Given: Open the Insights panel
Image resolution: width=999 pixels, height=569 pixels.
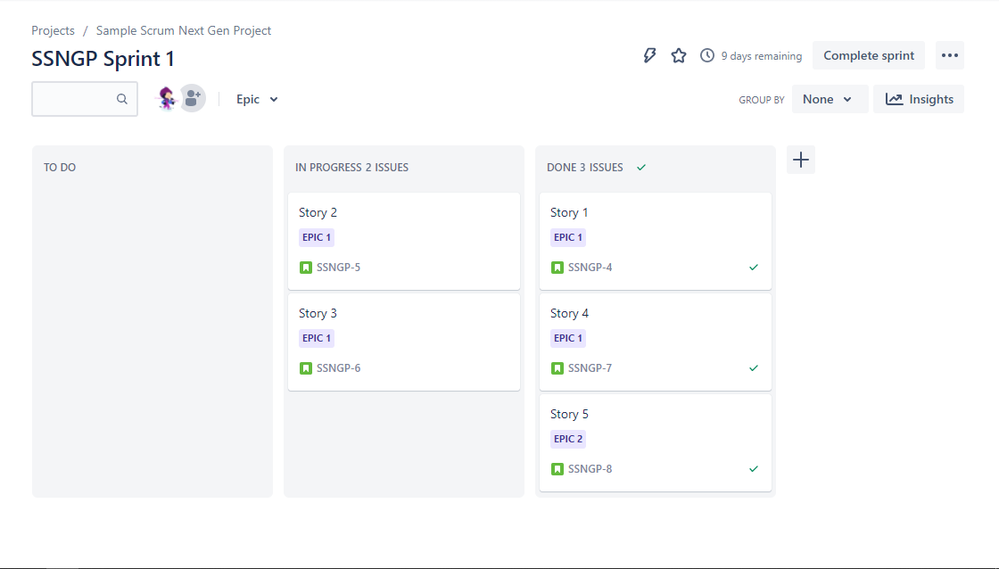Looking at the screenshot, I should [919, 99].
